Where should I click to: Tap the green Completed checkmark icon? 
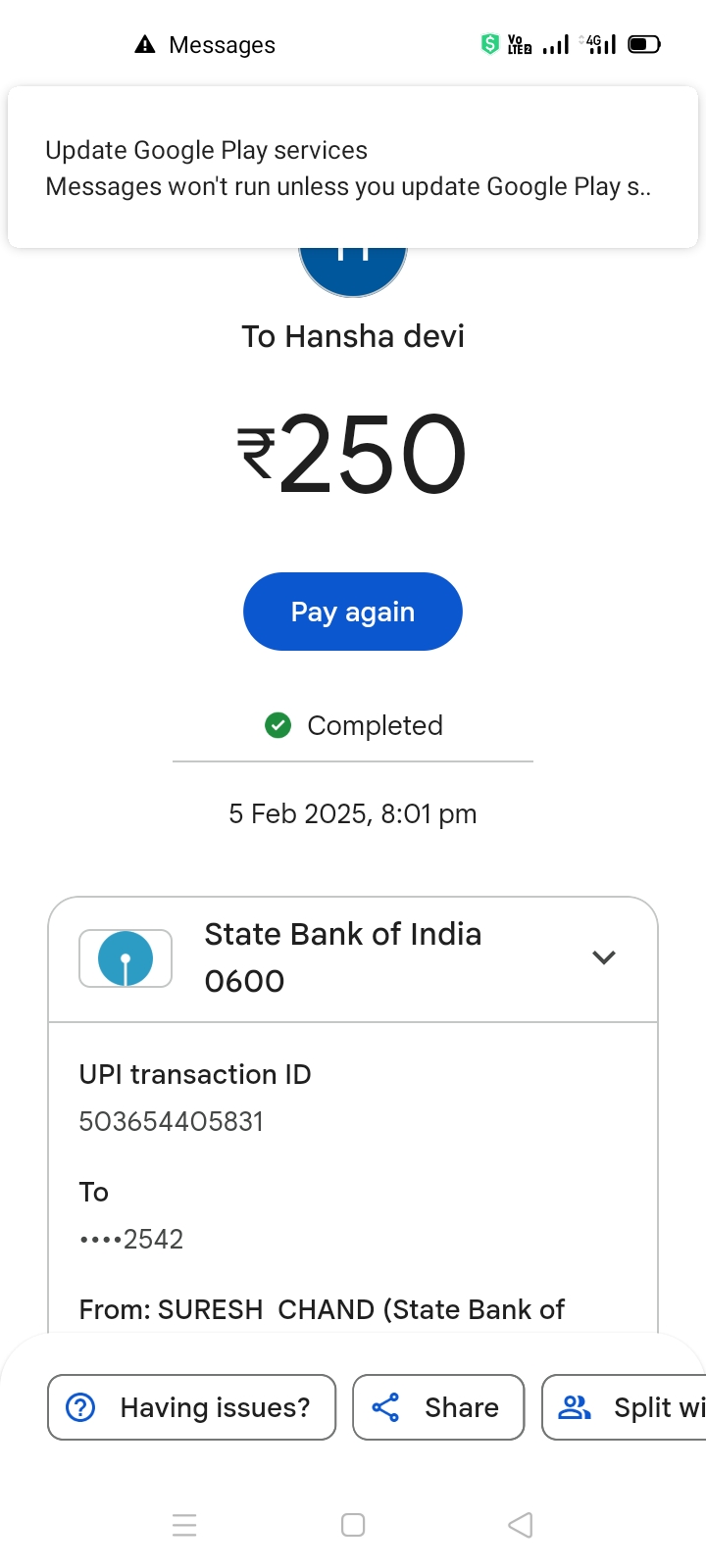(x=278, y=725)
